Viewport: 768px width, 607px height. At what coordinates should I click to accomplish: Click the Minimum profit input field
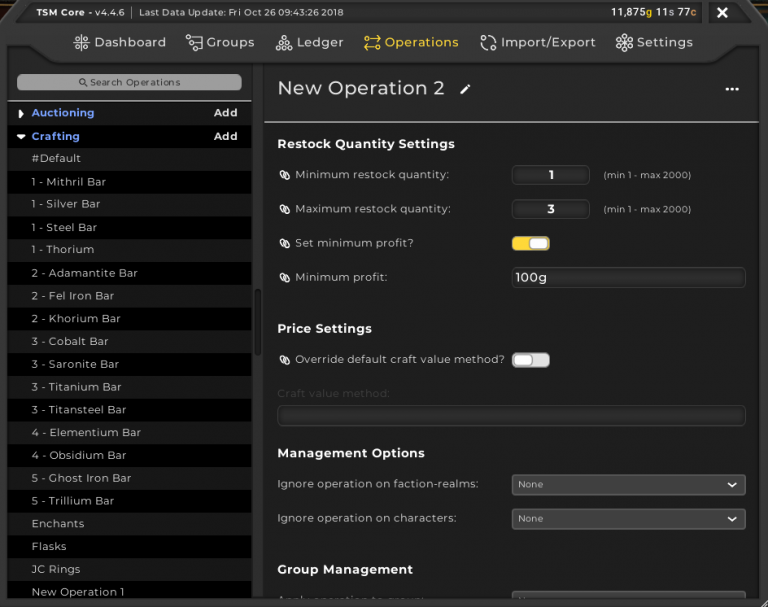click(x=628, y=277)
